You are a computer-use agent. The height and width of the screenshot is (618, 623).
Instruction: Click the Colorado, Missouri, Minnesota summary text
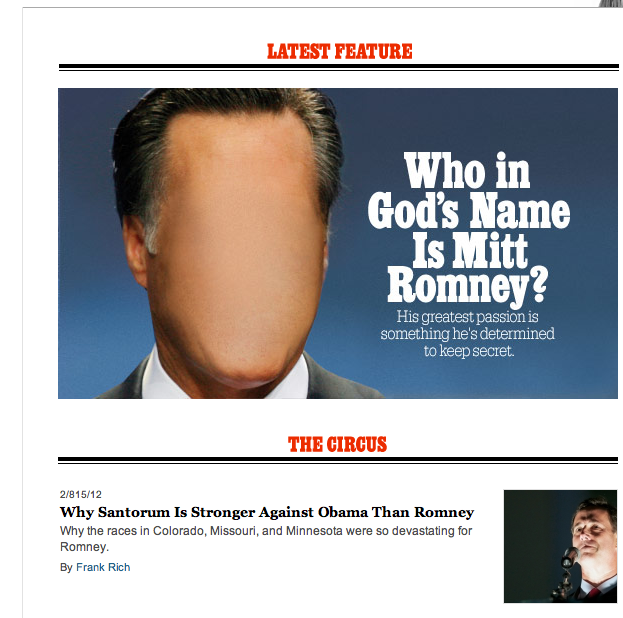pos(266,539)
